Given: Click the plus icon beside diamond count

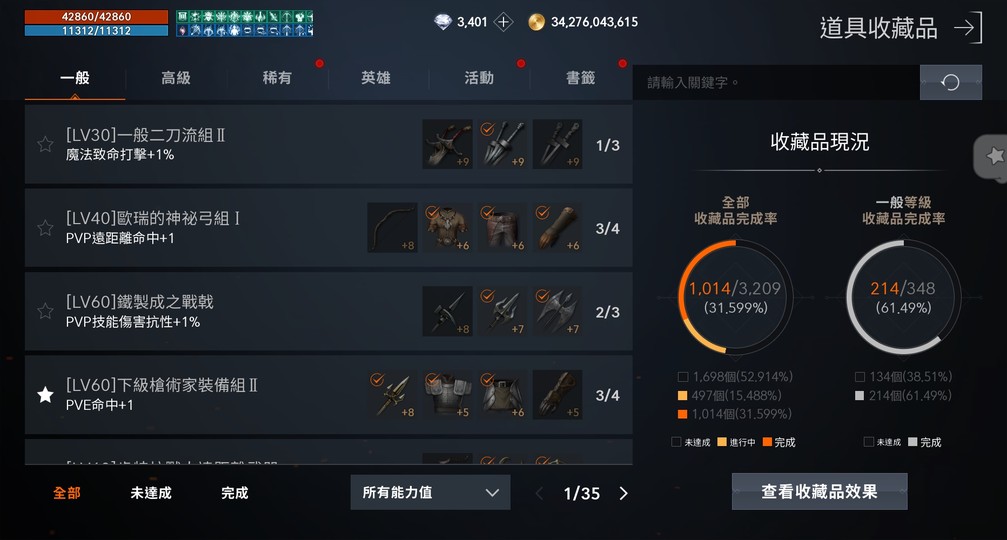Looking at the screenshot, I should point(504,22).
